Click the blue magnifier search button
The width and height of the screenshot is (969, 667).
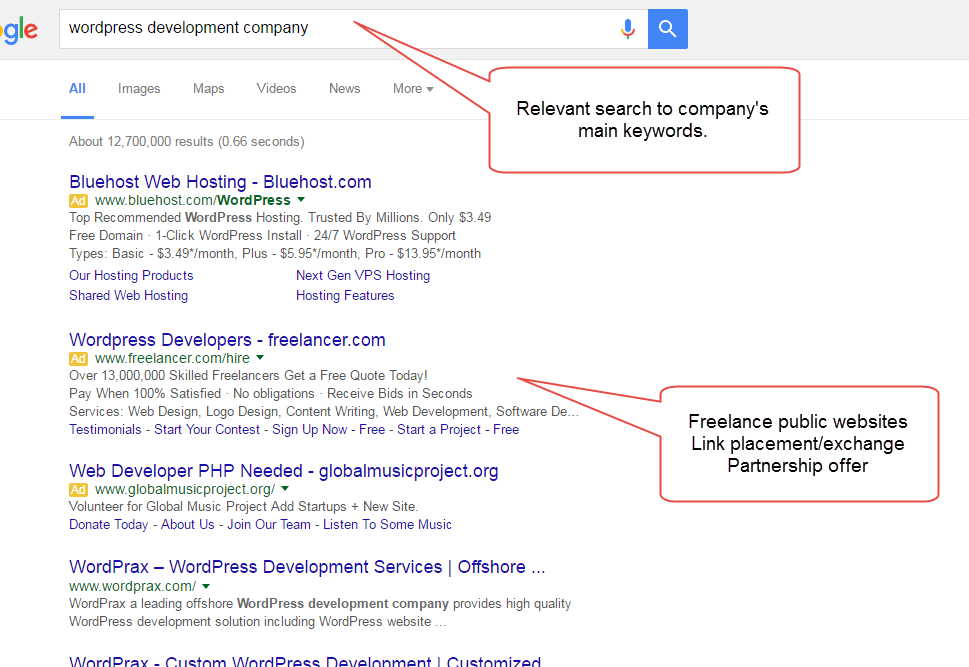pyautogui.click(x=667, y=28)
